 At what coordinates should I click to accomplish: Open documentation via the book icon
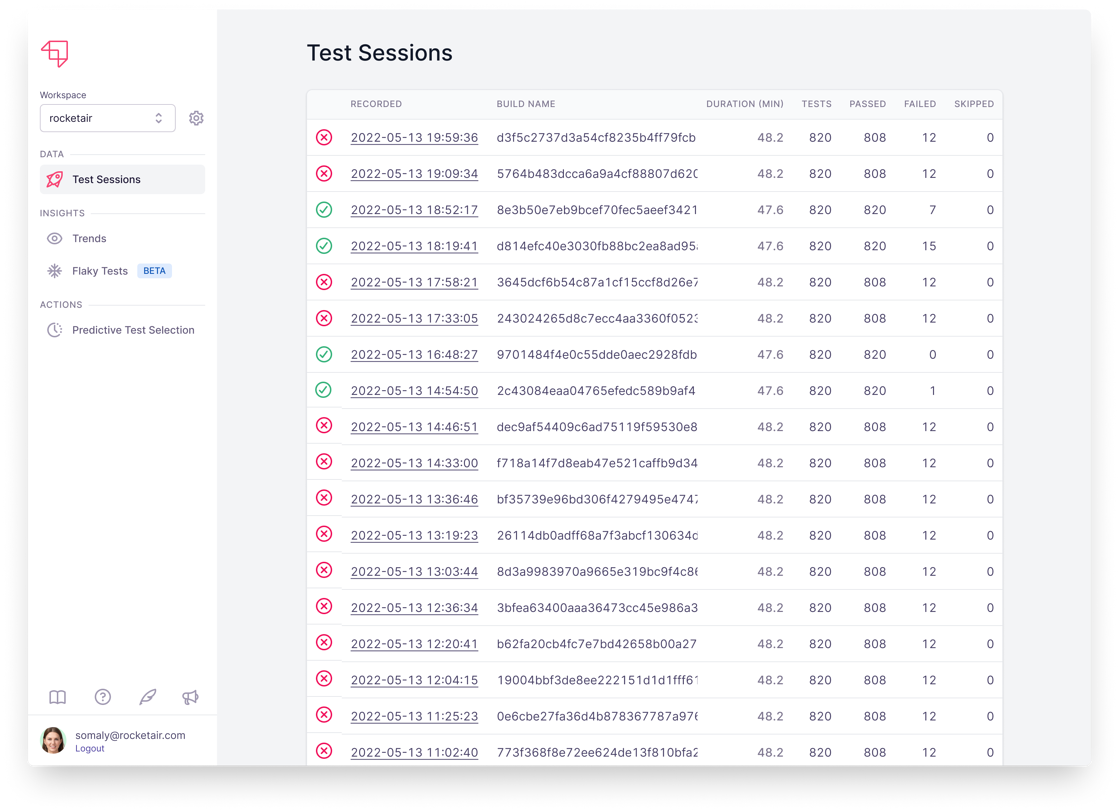click(57, 697)
